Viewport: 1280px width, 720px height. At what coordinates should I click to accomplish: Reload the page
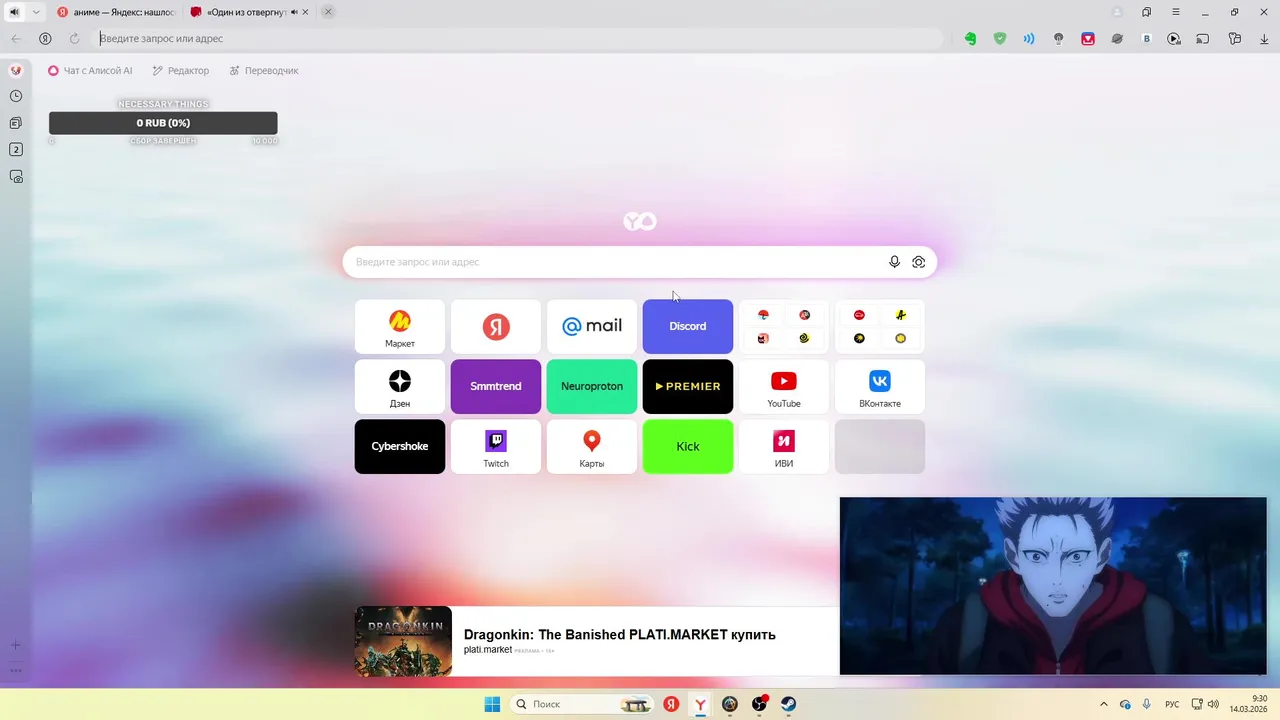pyautogui.click(x=74, y=39)
